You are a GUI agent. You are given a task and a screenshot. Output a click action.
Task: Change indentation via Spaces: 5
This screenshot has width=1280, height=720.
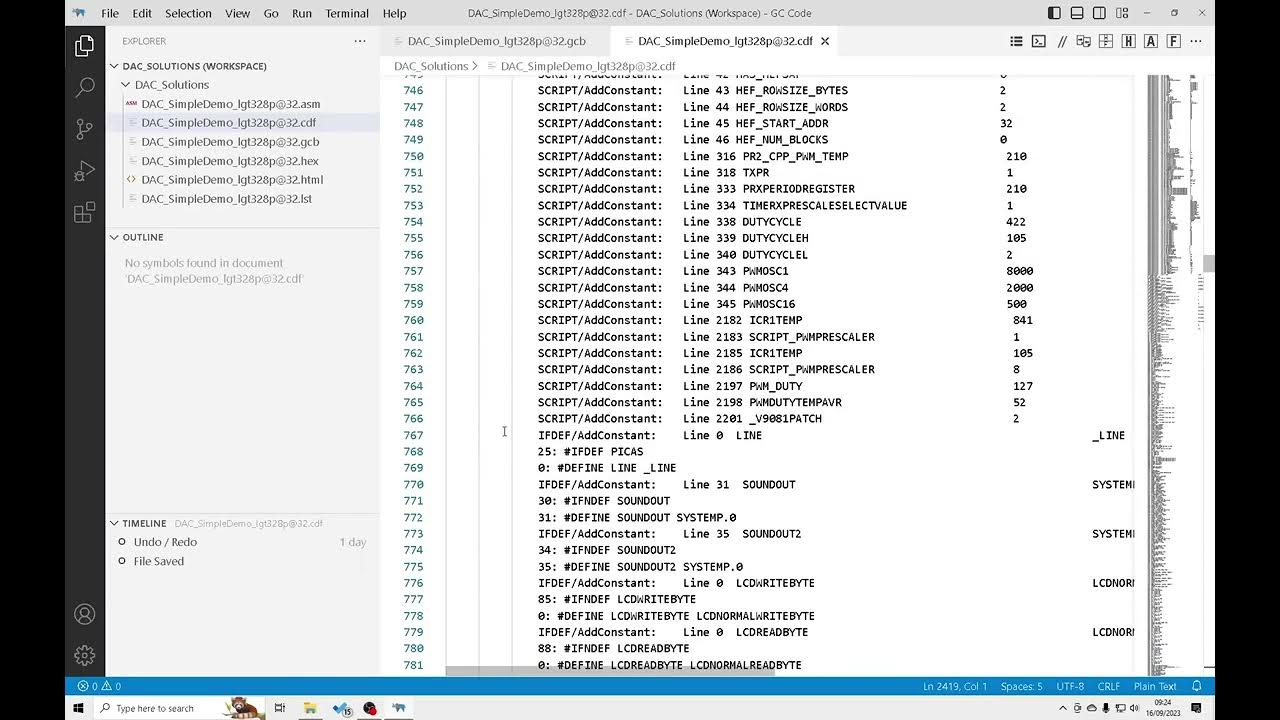coord(1021,686)
